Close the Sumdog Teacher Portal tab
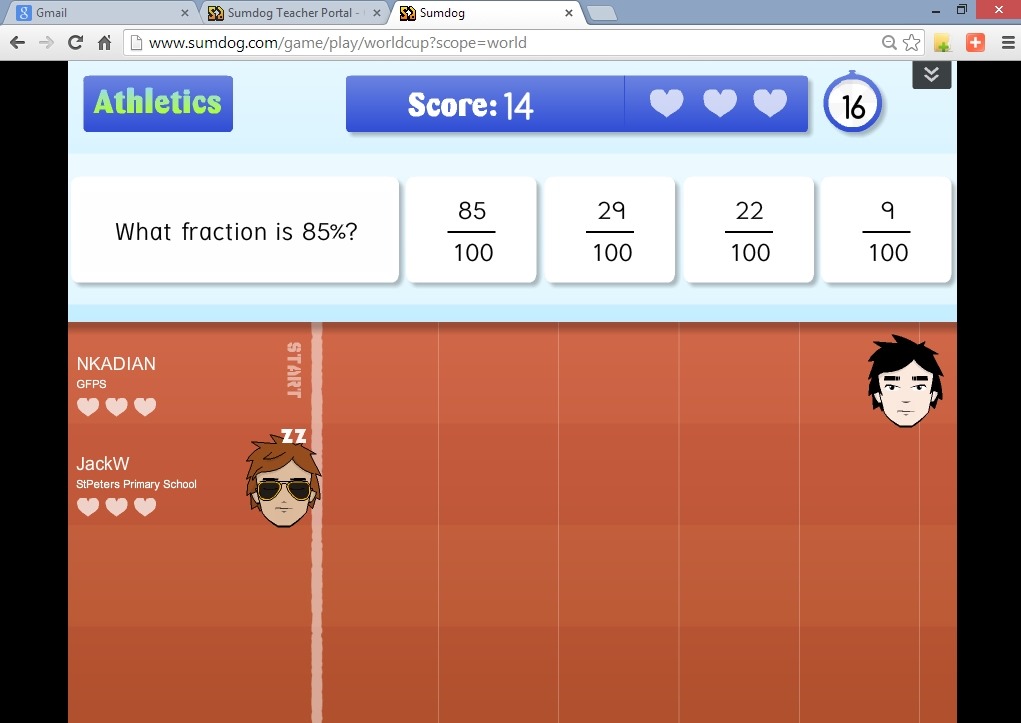 (376, 13)
